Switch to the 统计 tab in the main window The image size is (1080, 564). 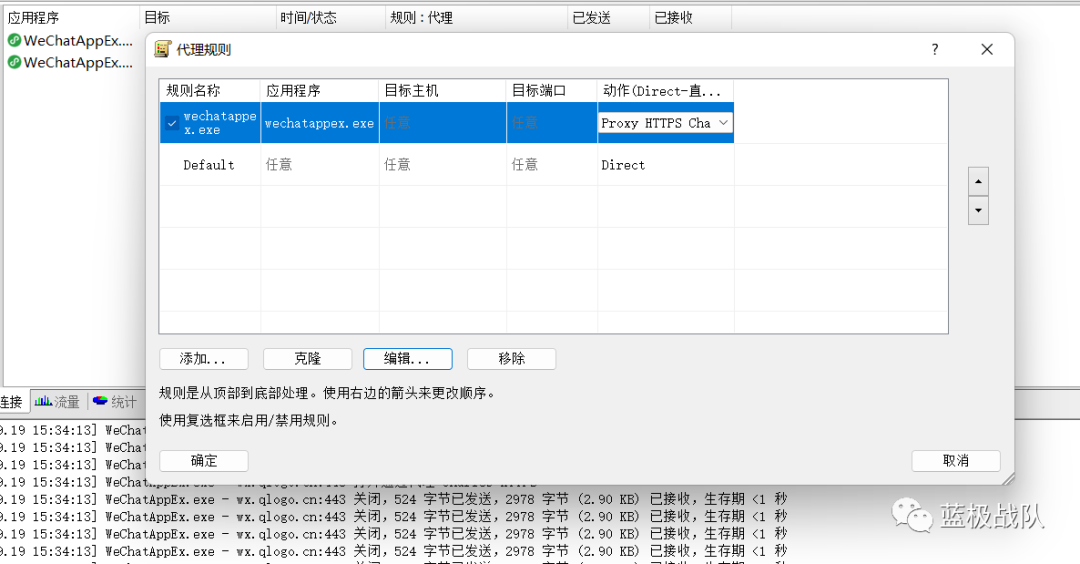point(115,401)
